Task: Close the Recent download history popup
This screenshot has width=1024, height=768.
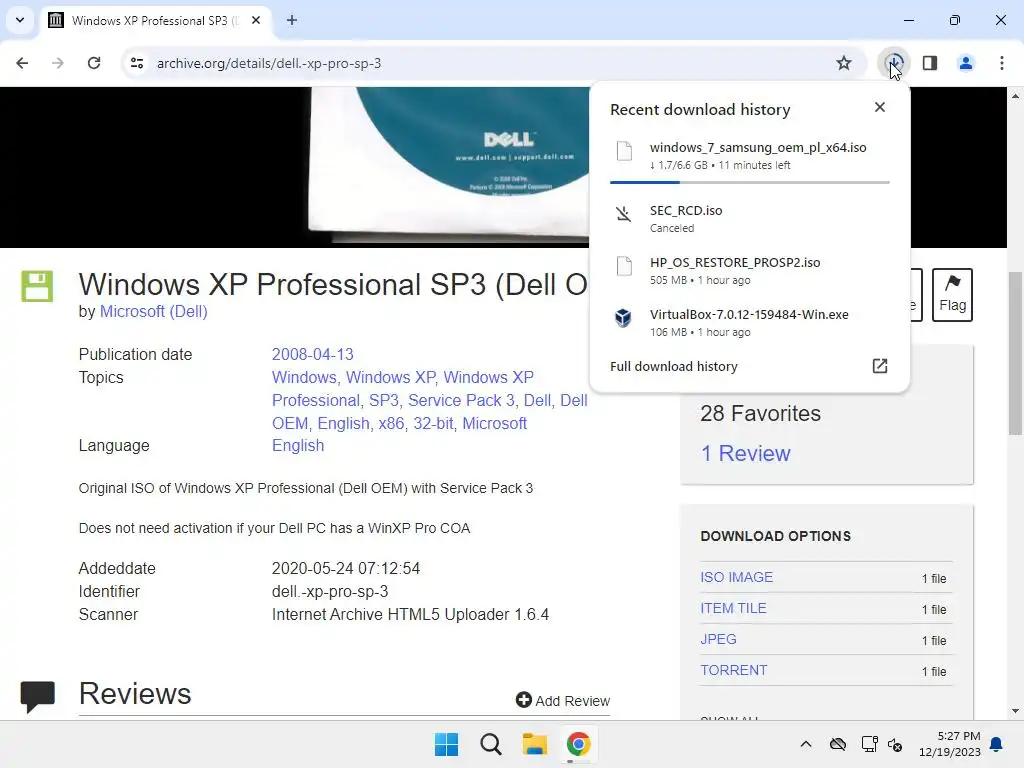Action: [x=880, y=107]
